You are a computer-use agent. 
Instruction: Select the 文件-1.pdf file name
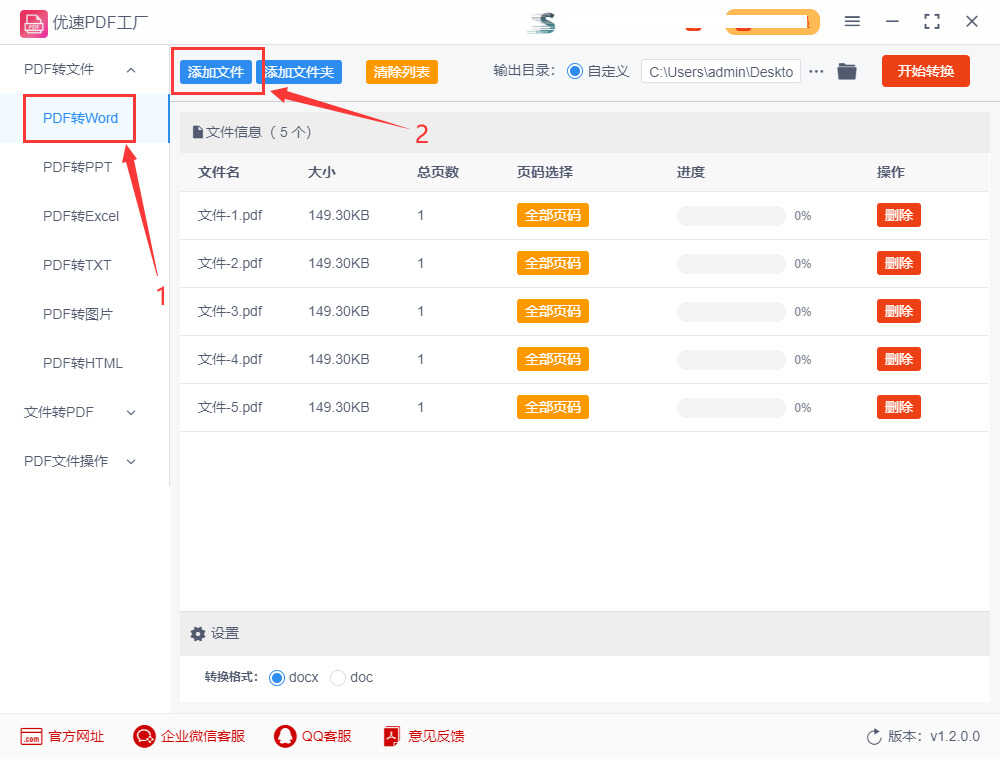[230, 216]
